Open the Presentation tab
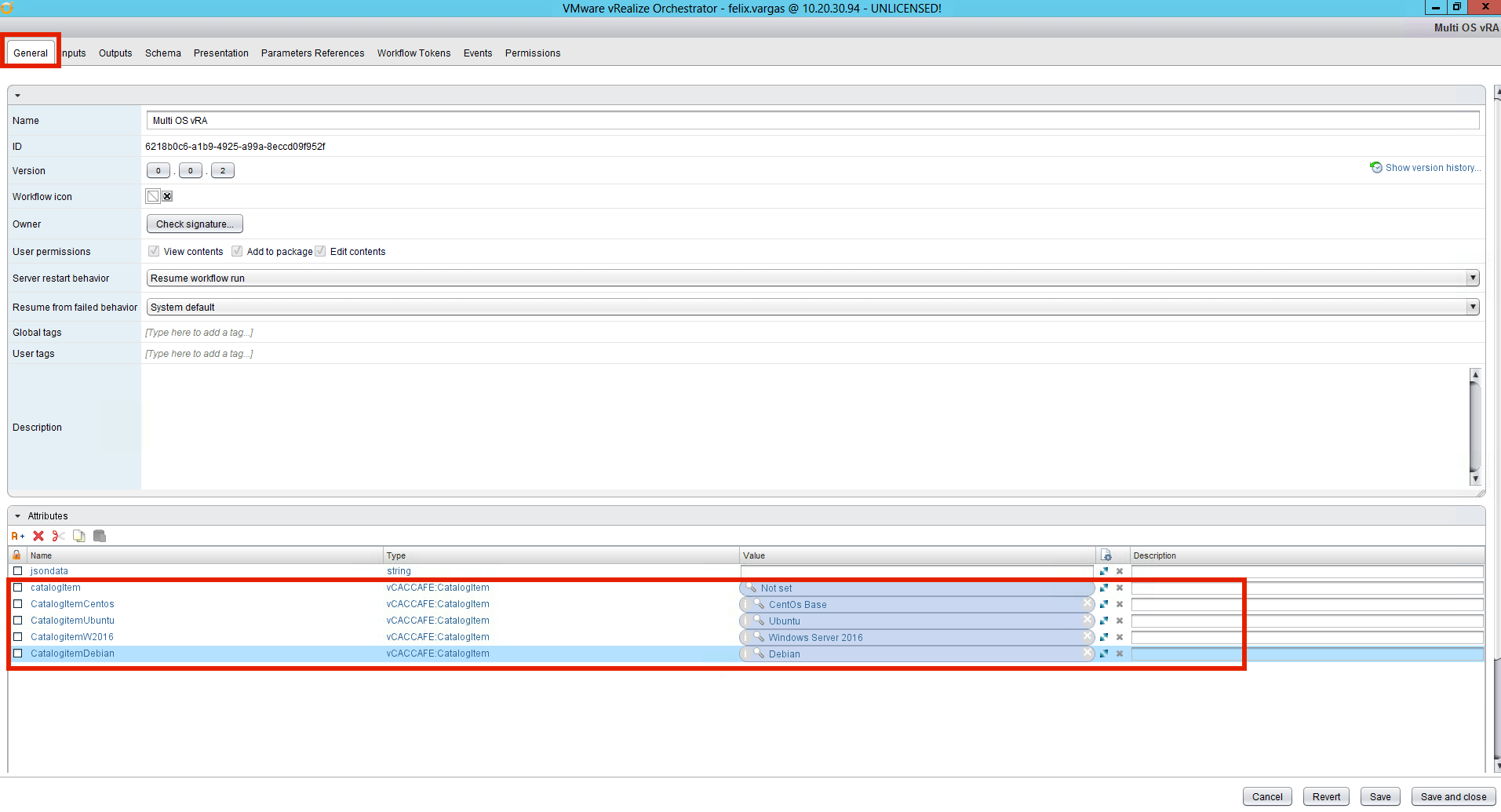This screenshot has height=812, width=1501. (221, 53)
